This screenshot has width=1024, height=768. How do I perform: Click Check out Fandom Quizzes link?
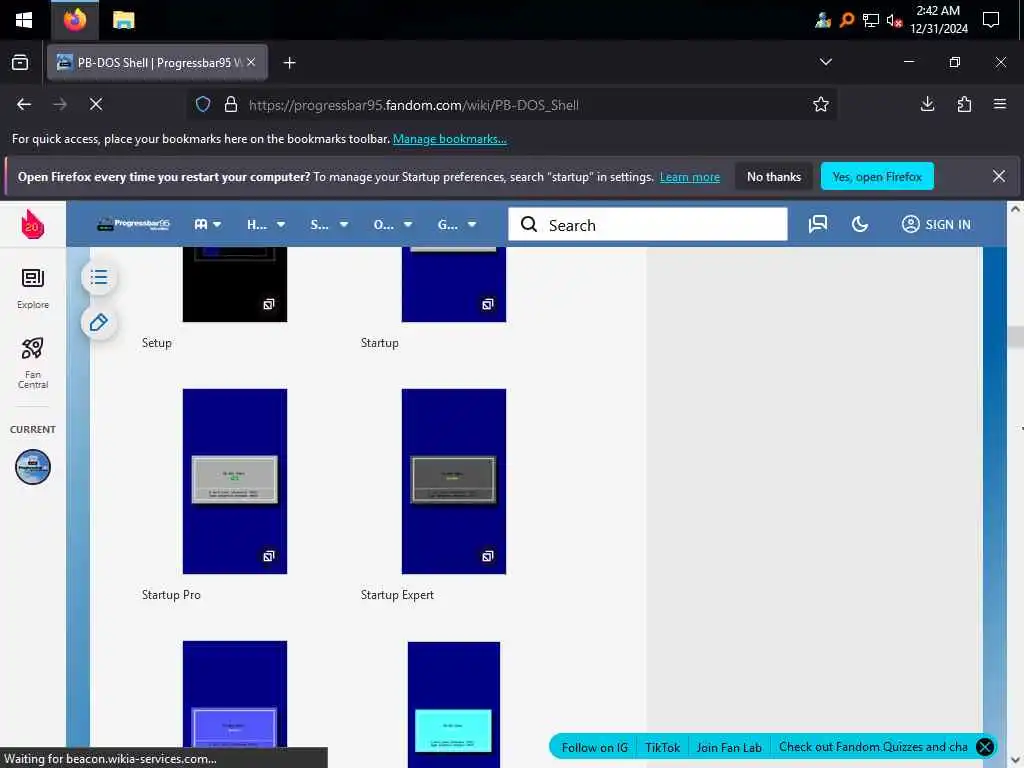pyautogui.click(x=872, y=746)
